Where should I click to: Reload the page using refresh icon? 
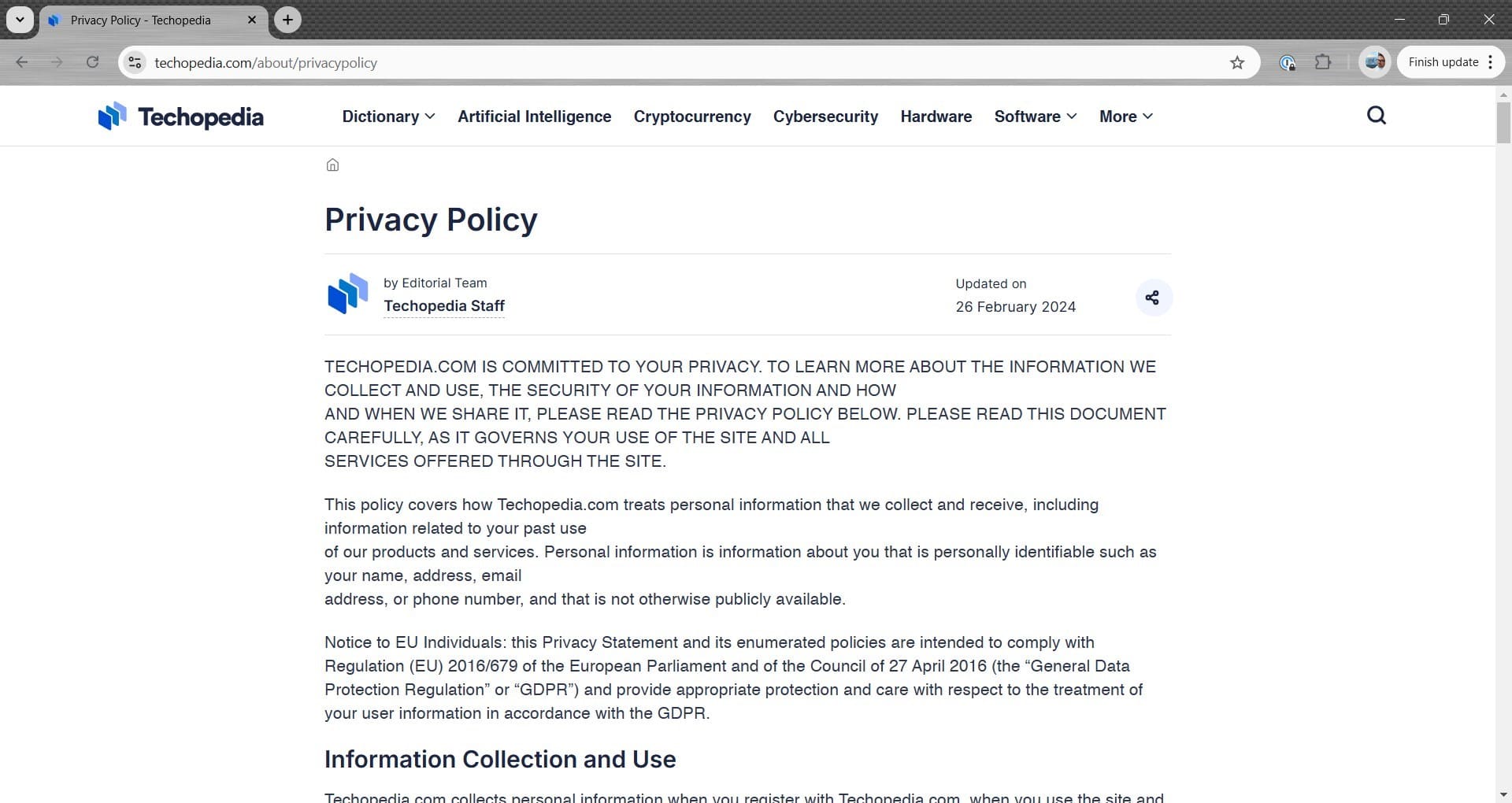(x=92, y=62)
